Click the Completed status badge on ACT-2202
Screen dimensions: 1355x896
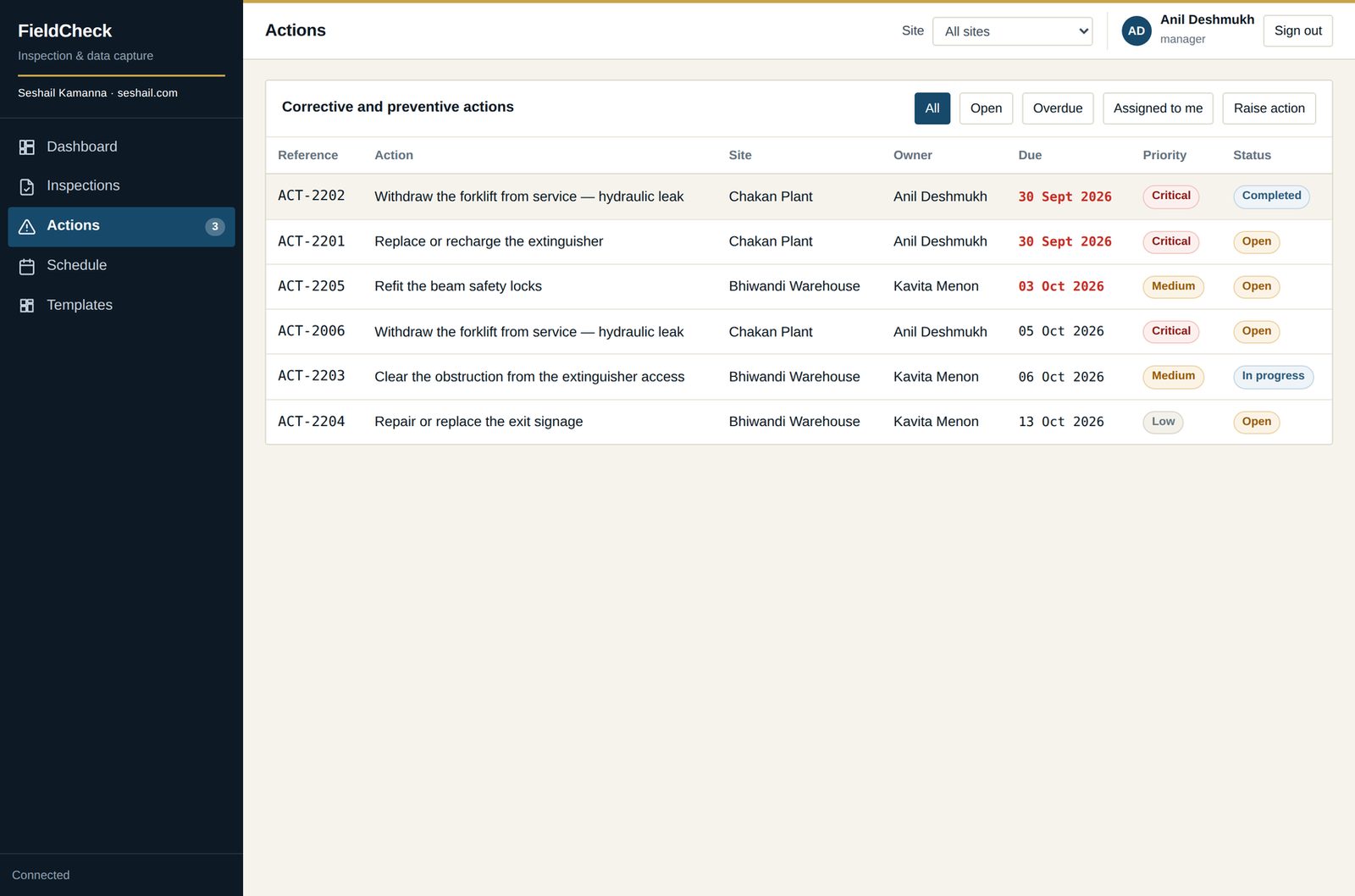pos(1271,196)
